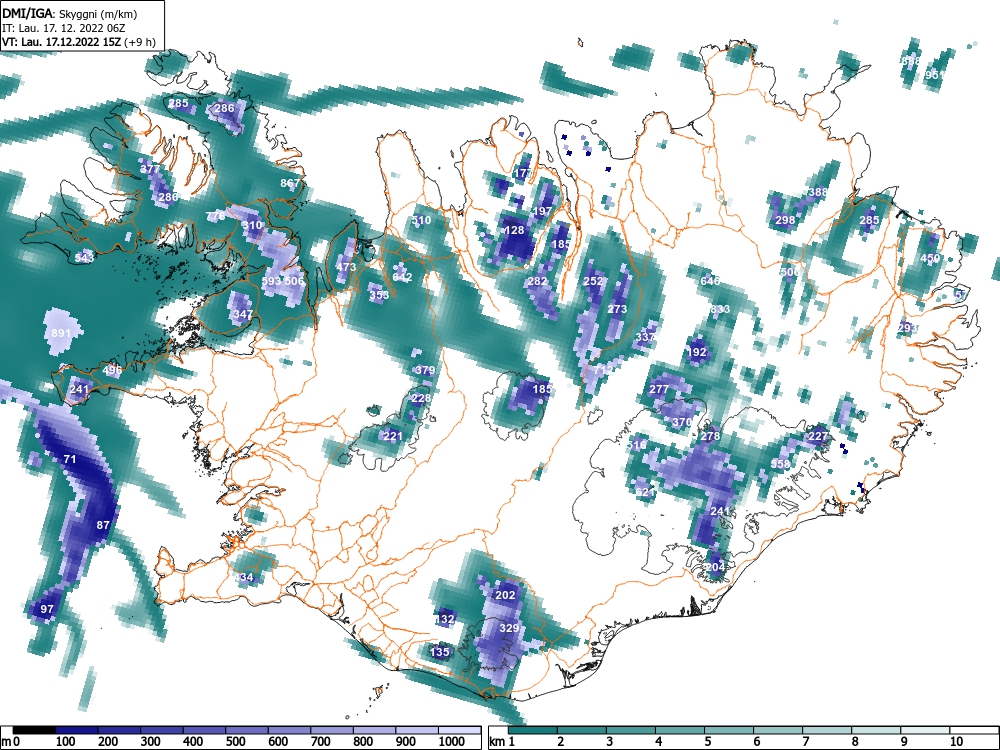Click the 833 visibility value
1000x750 pixels.
tap(720, 309)
